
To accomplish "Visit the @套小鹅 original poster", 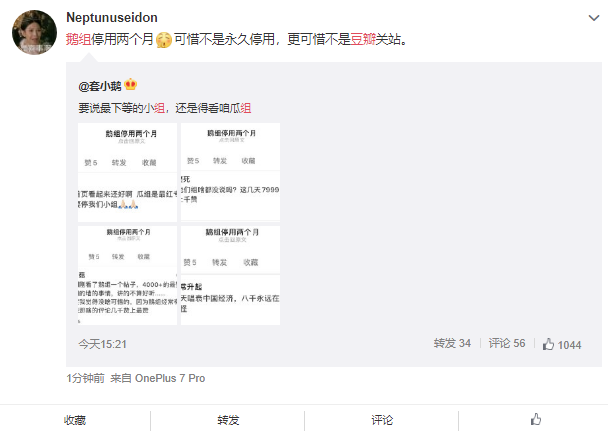I will point(100,86).
